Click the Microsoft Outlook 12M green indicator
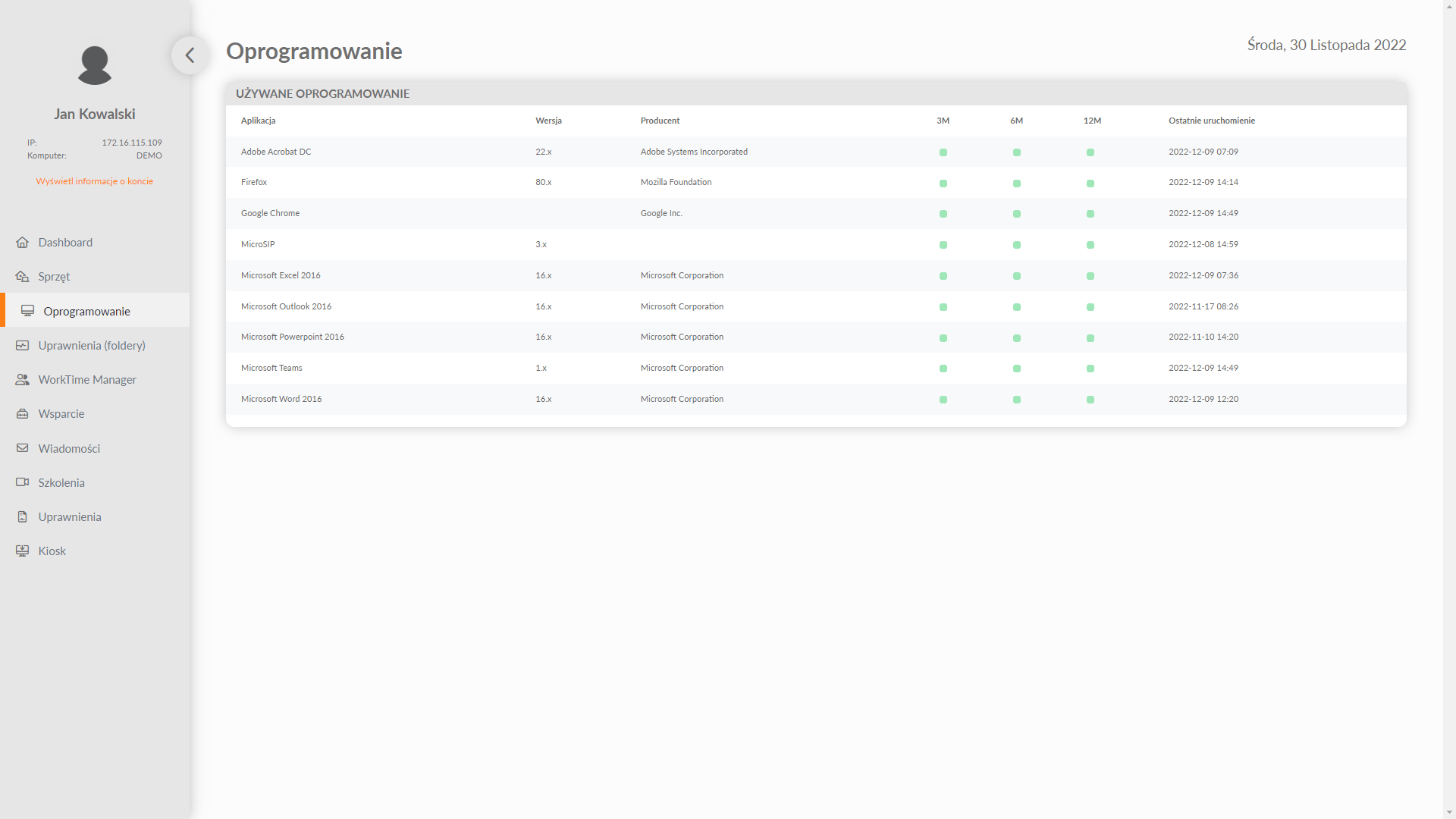The height and width of the screenshot is (819, 1456). click(1090, 307)
